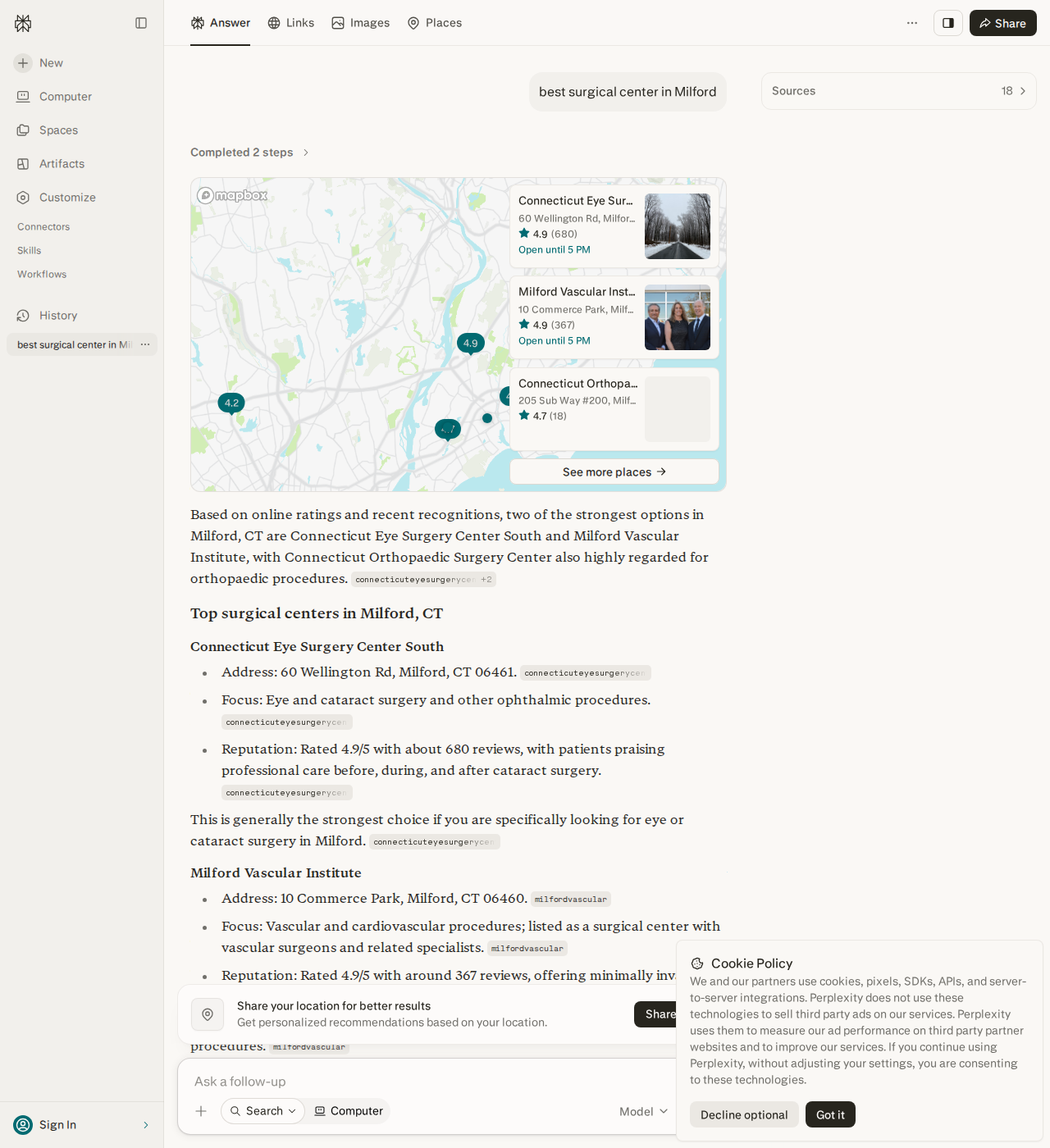The width and height of the screenshot is (1050, 1148).
Task: Toggle Computer mode in follow-up box
Action: point(349,1111)
